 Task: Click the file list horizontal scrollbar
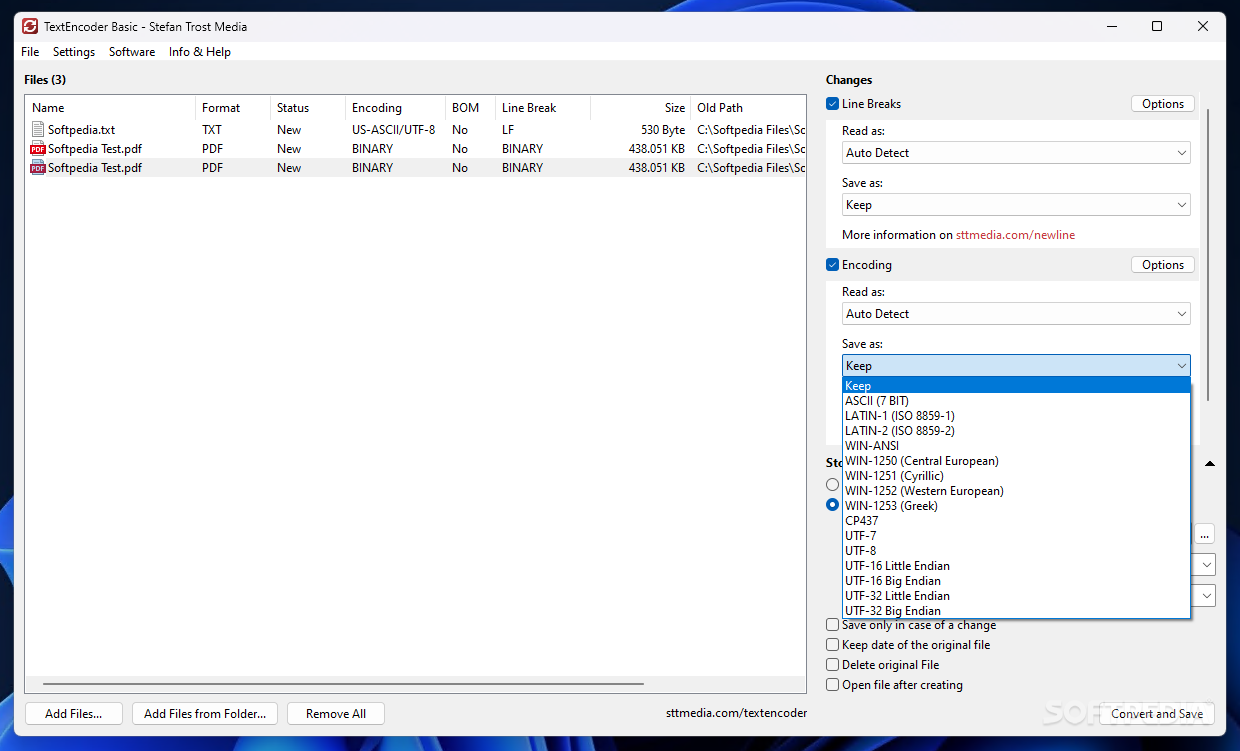pos(343,685)
